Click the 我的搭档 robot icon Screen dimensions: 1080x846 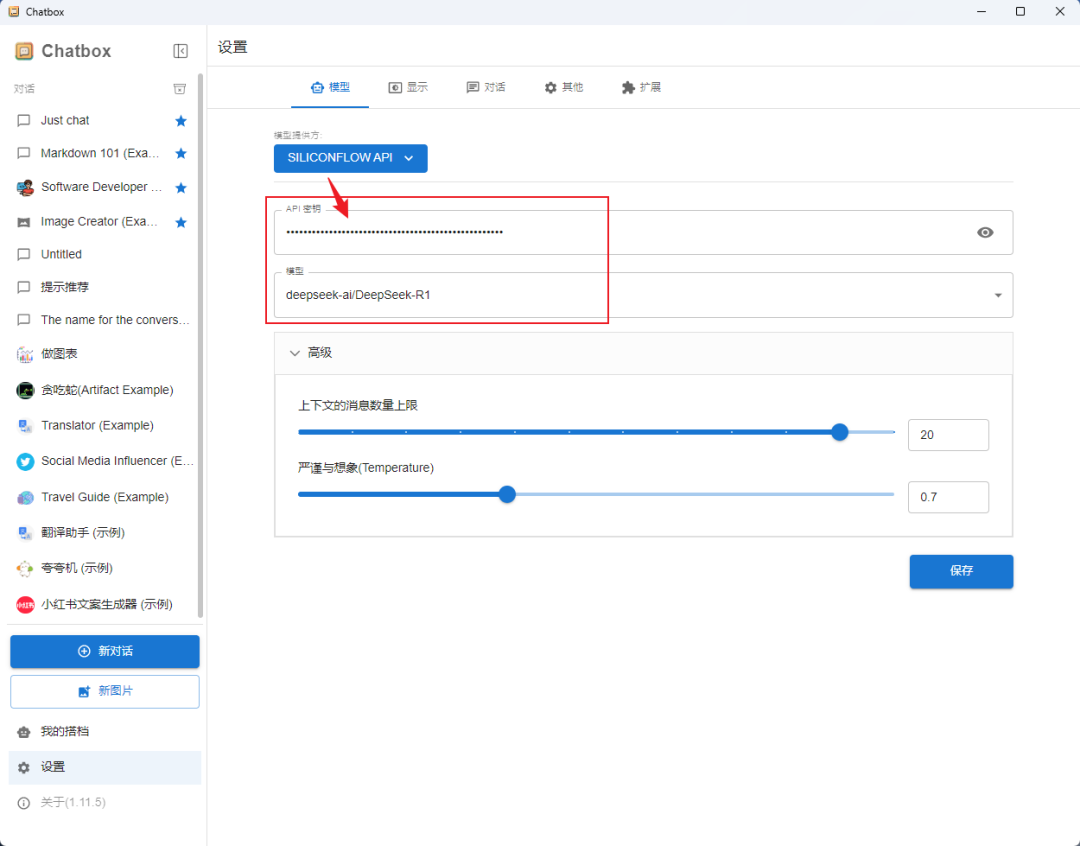(x=23, y=732)
